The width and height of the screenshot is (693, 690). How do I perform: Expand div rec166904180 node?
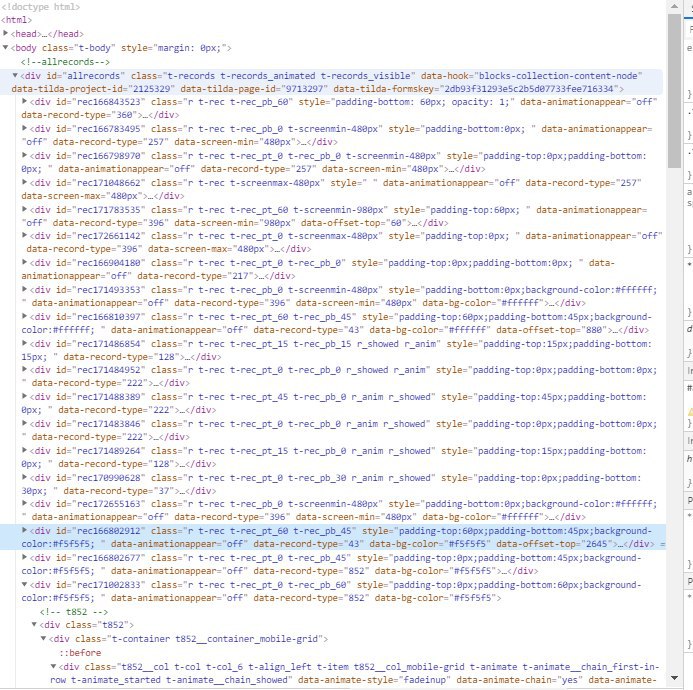pyautogui.click(x=25, y=262)
